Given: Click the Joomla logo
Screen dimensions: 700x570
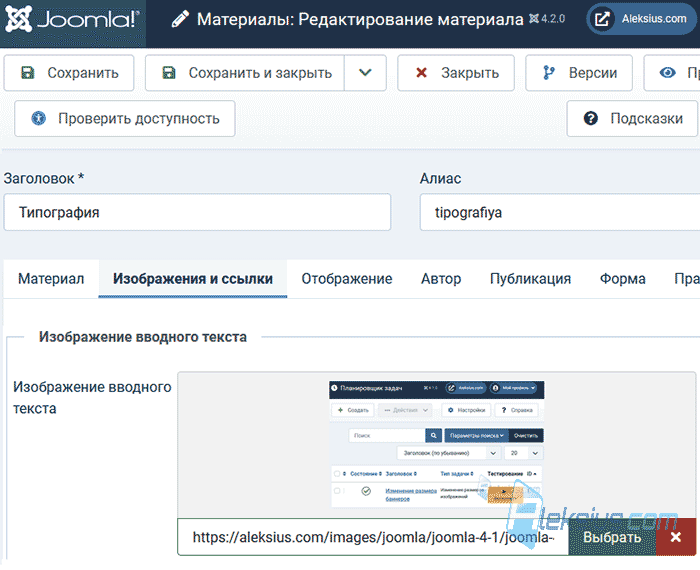Looking at the screenshot, I should pos(72,19).
